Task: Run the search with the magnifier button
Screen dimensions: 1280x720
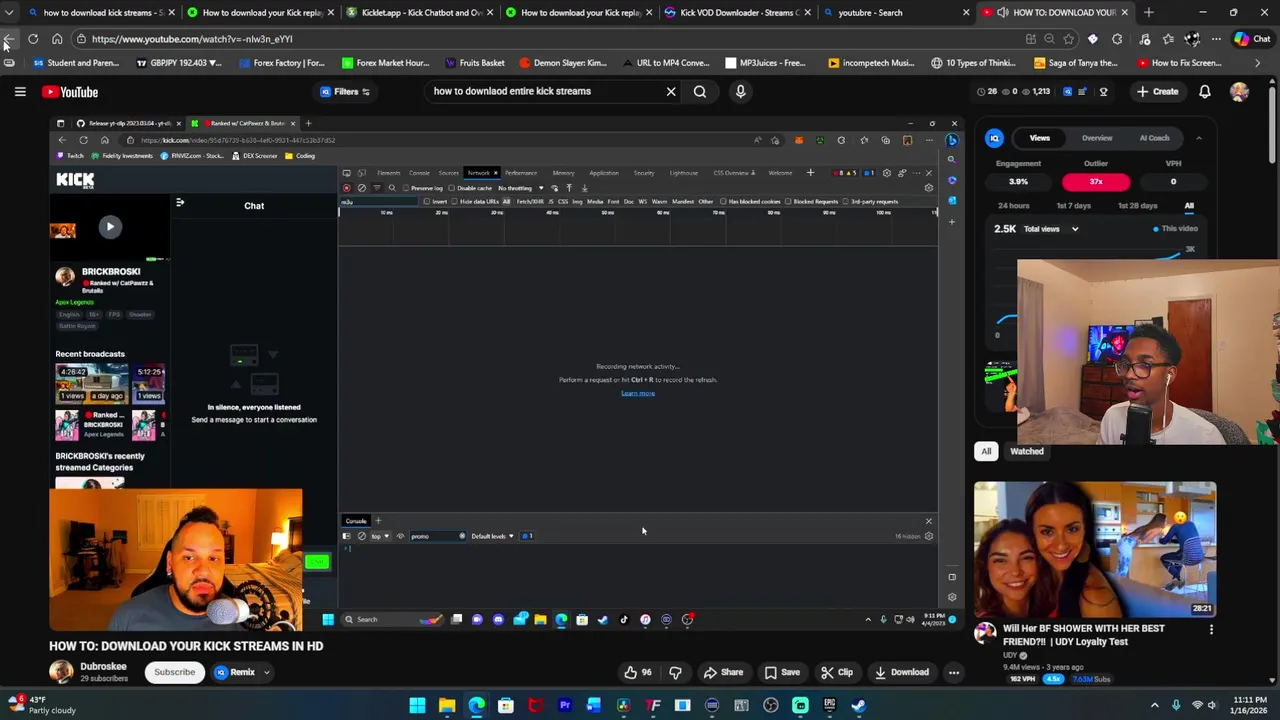Action: 700,92
